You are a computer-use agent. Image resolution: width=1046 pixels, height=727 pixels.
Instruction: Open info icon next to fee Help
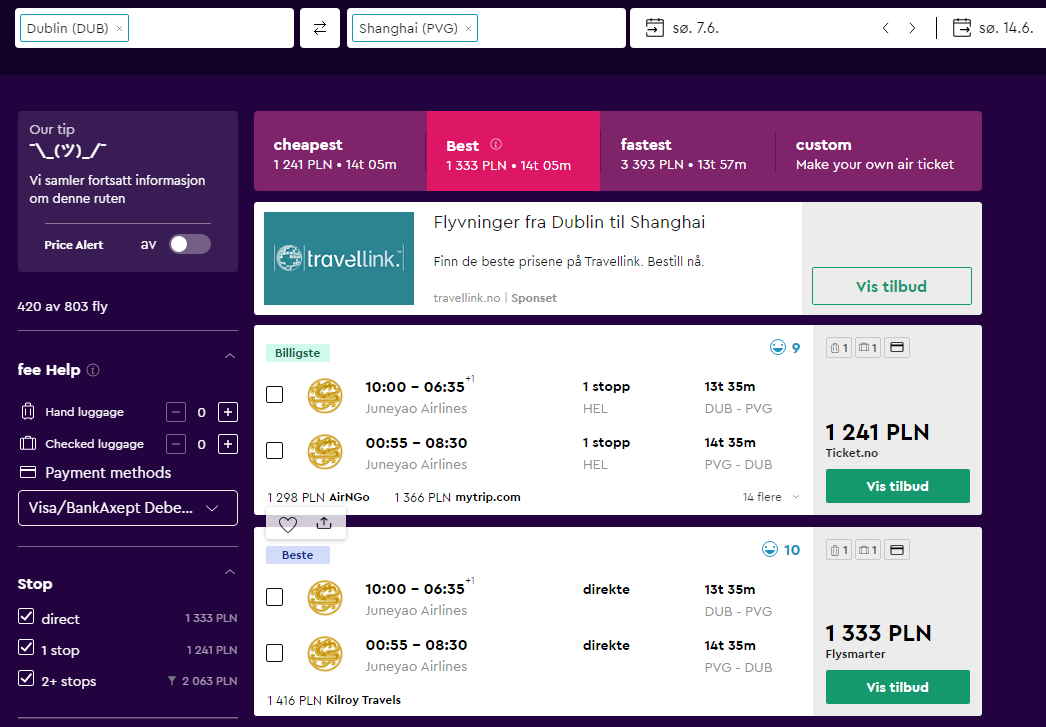point(93,370)
